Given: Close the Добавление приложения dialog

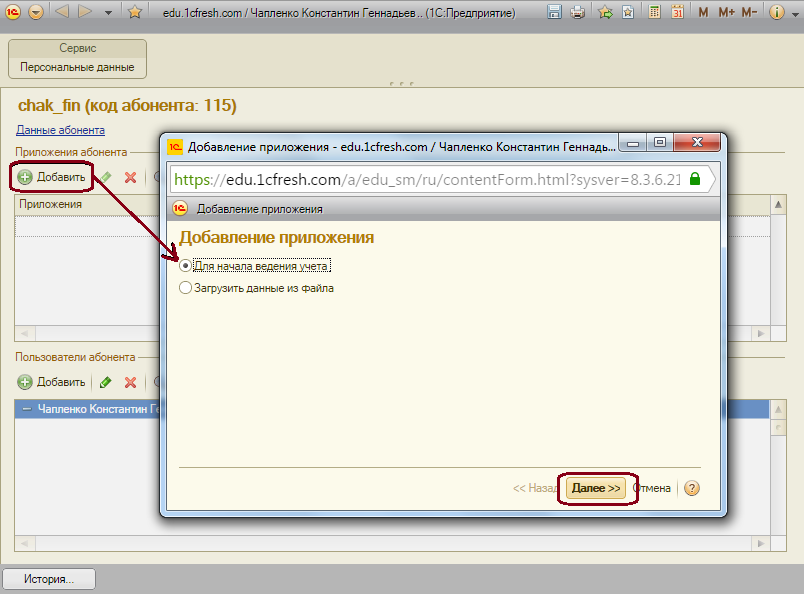Looking at the screenshot, I should pyautogui.click(x=697, y=143).
